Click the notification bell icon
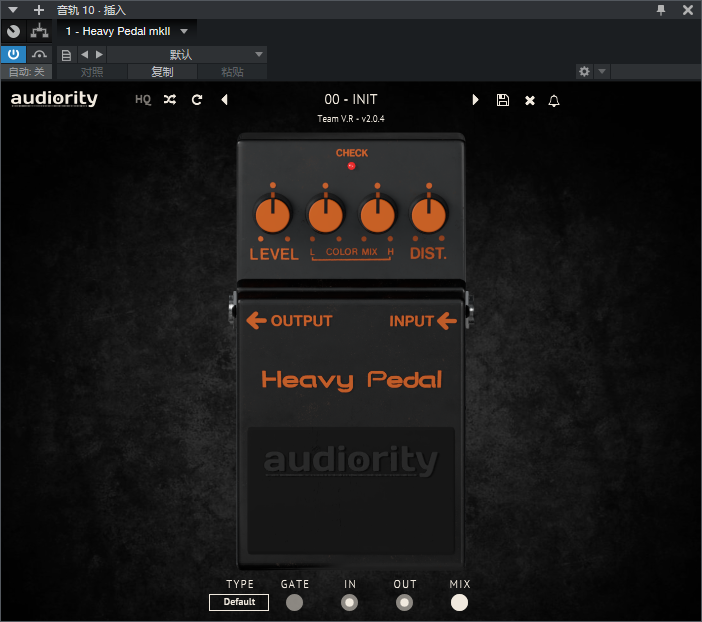 [x=554, y=100]
